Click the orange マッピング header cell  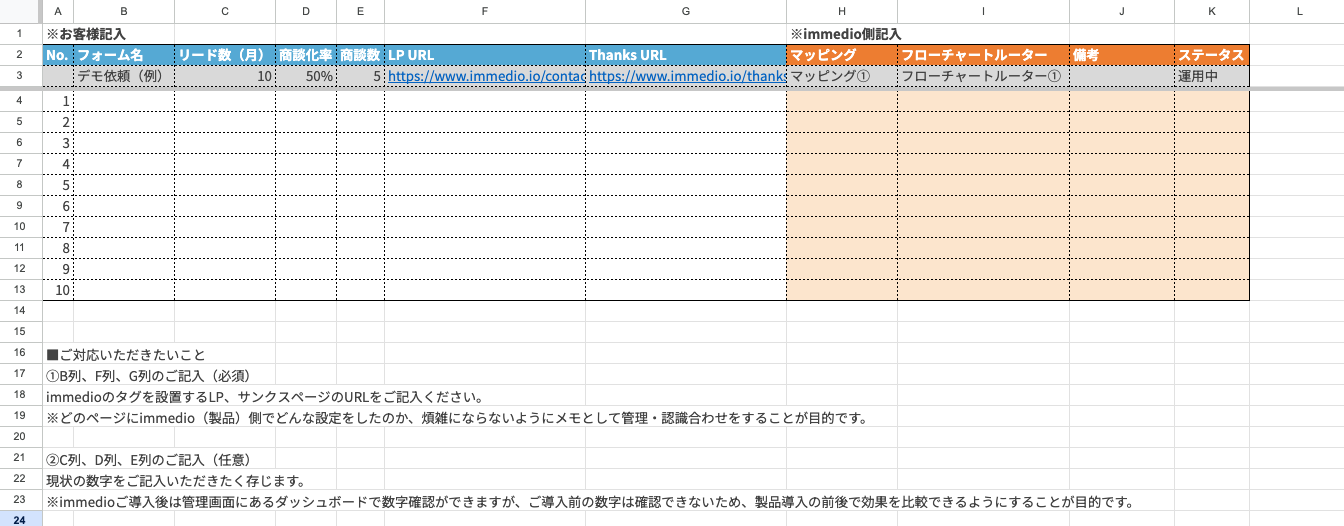[841, 55]
